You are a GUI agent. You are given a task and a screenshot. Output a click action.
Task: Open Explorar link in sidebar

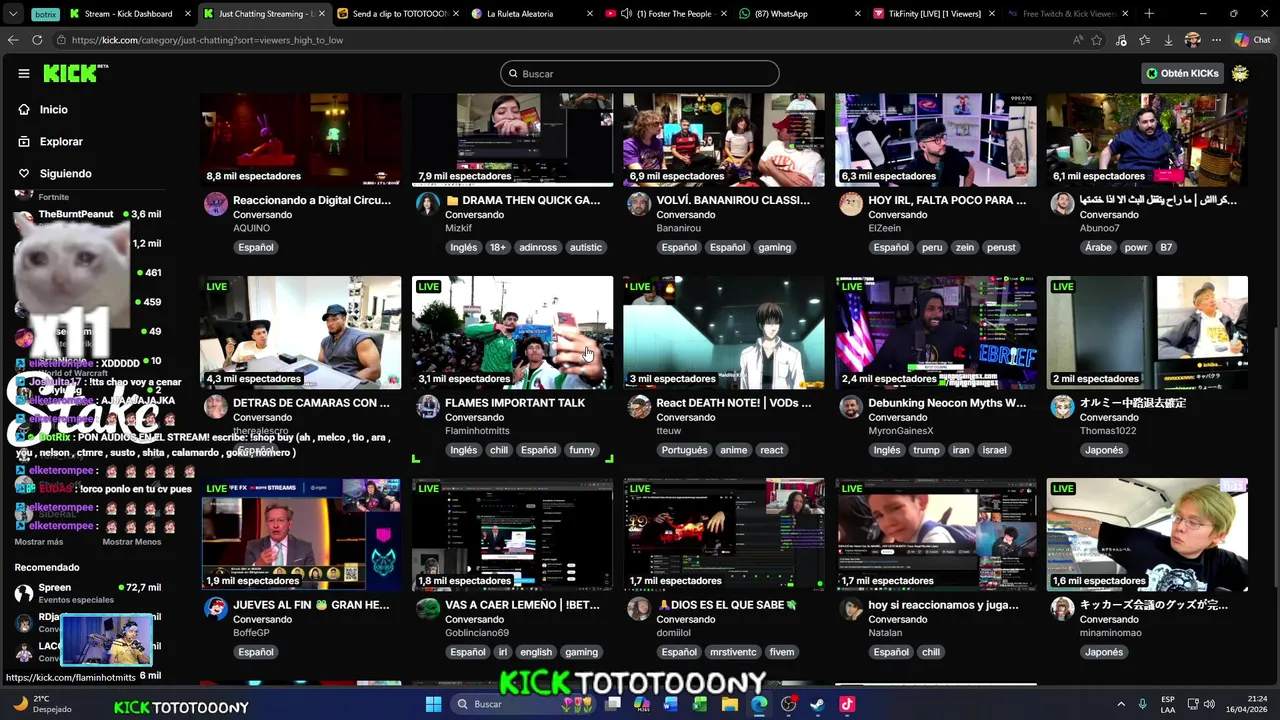click(x=61, y=142)
